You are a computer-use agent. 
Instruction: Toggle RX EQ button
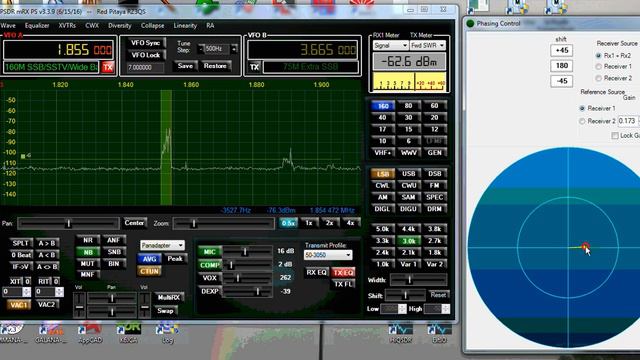click(317, 272)
